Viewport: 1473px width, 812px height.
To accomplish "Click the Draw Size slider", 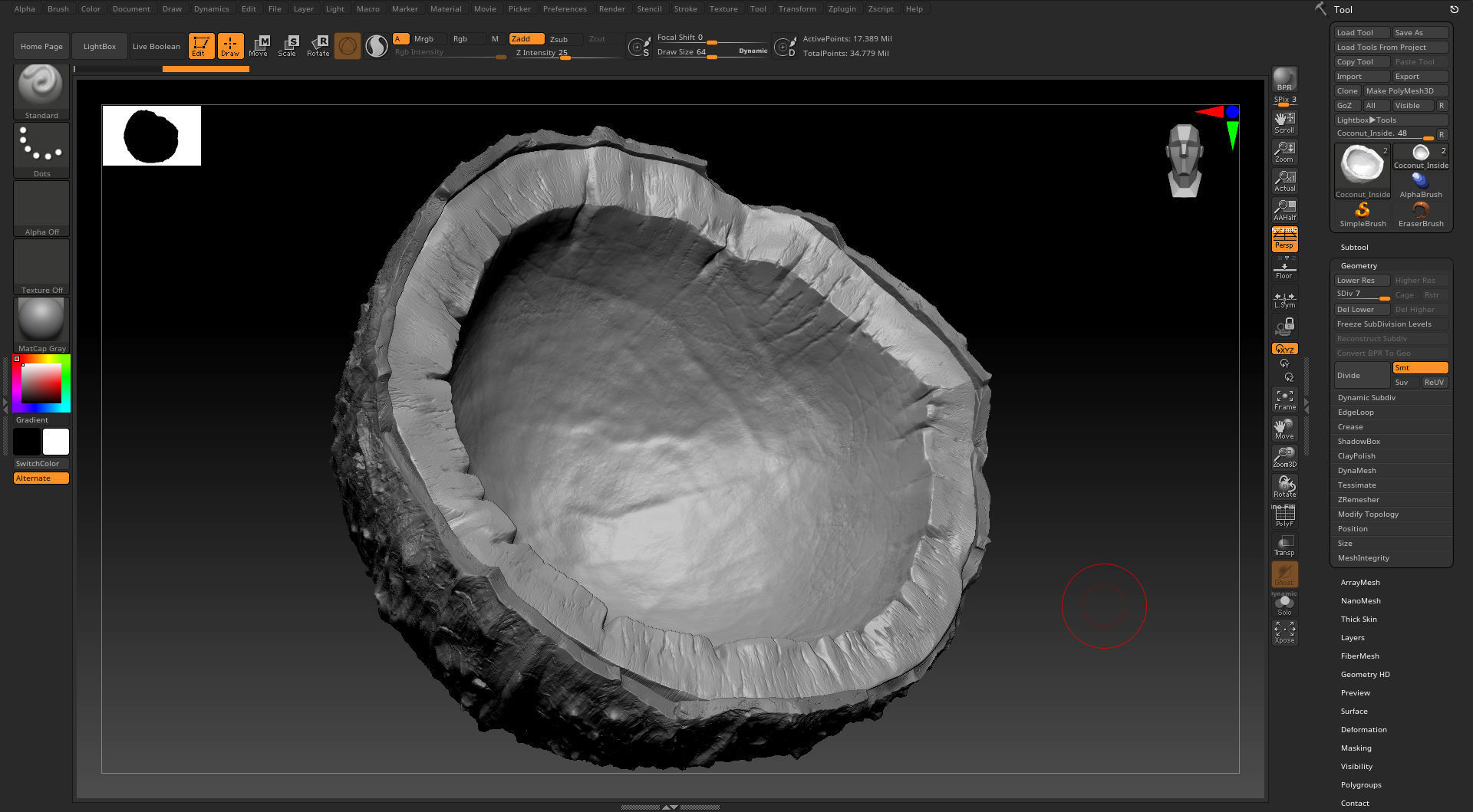I will tap(711, 52).
